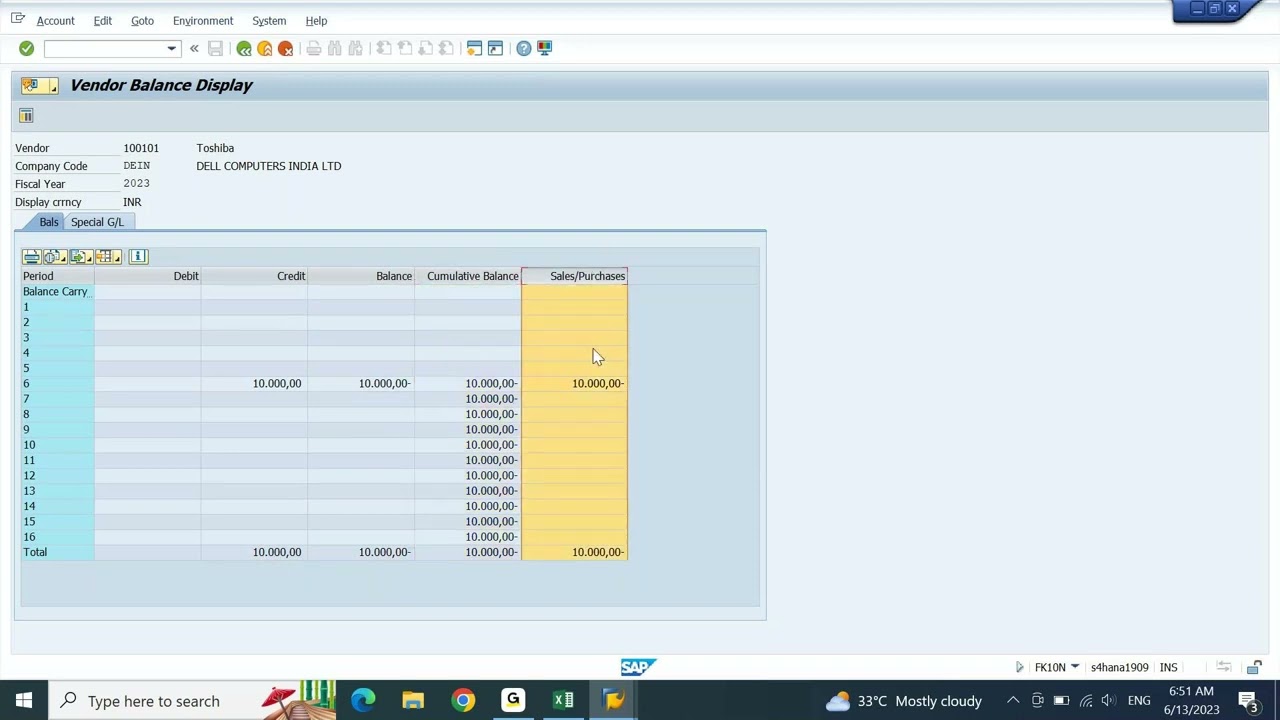
Task: Click period 6 Balance value 10.000,00-
Action: [385, 383]
